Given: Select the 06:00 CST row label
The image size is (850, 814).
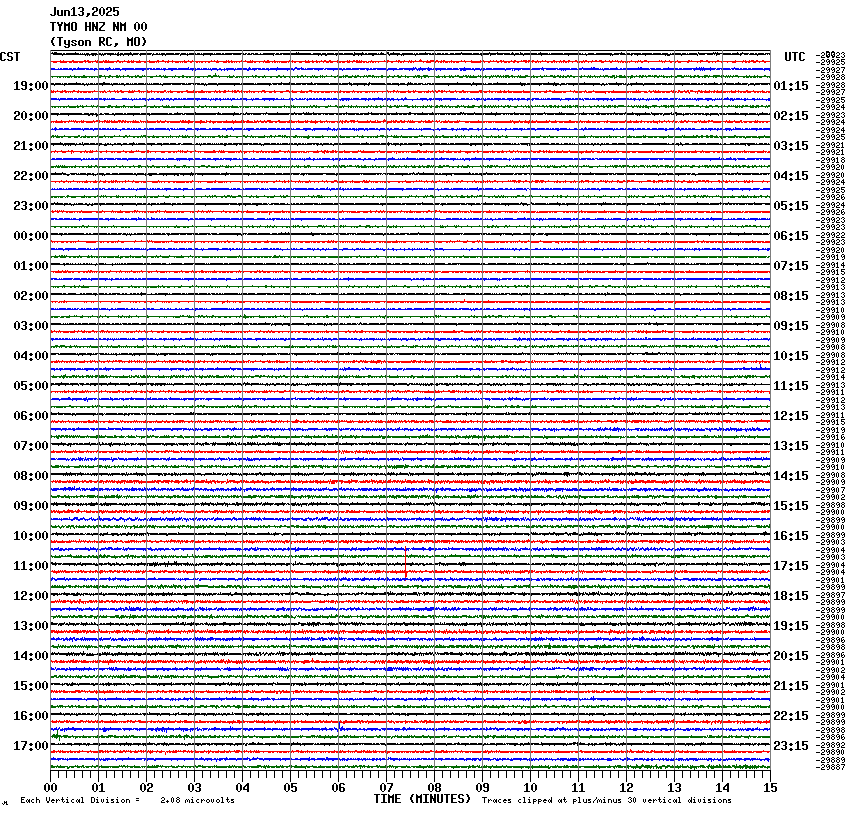Looking at the screenshot, I should point(31,416).
